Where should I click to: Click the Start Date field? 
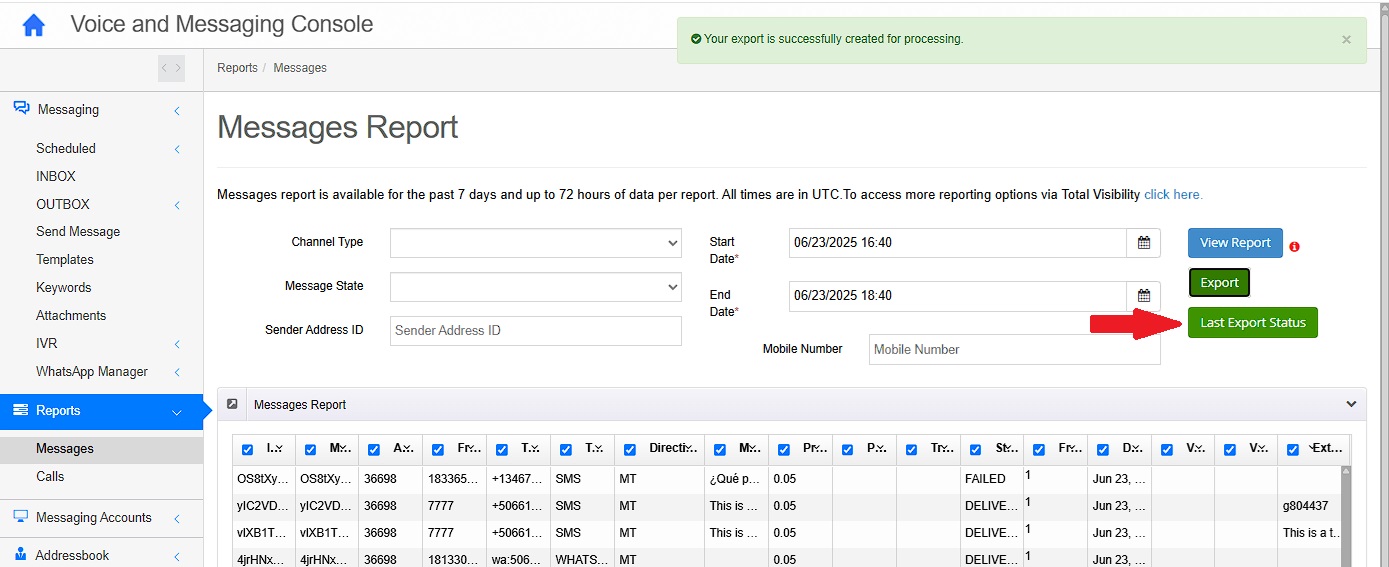pos(958,243)
